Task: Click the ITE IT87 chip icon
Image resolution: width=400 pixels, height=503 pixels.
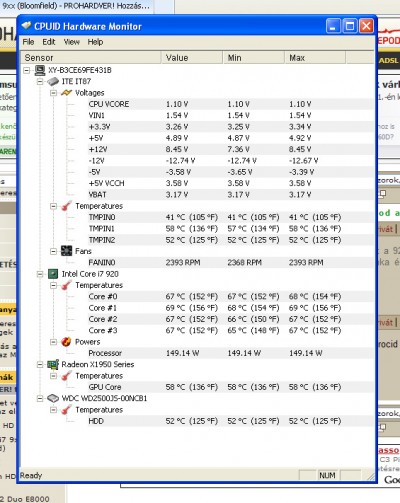Action: click(x=53, y=82)
